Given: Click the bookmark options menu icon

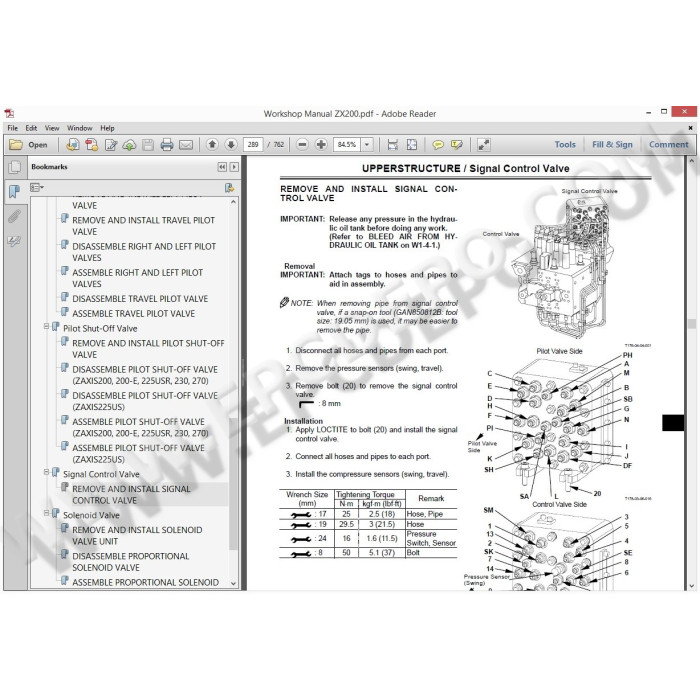Looking at the screenshot, I should tap(37, 188).
